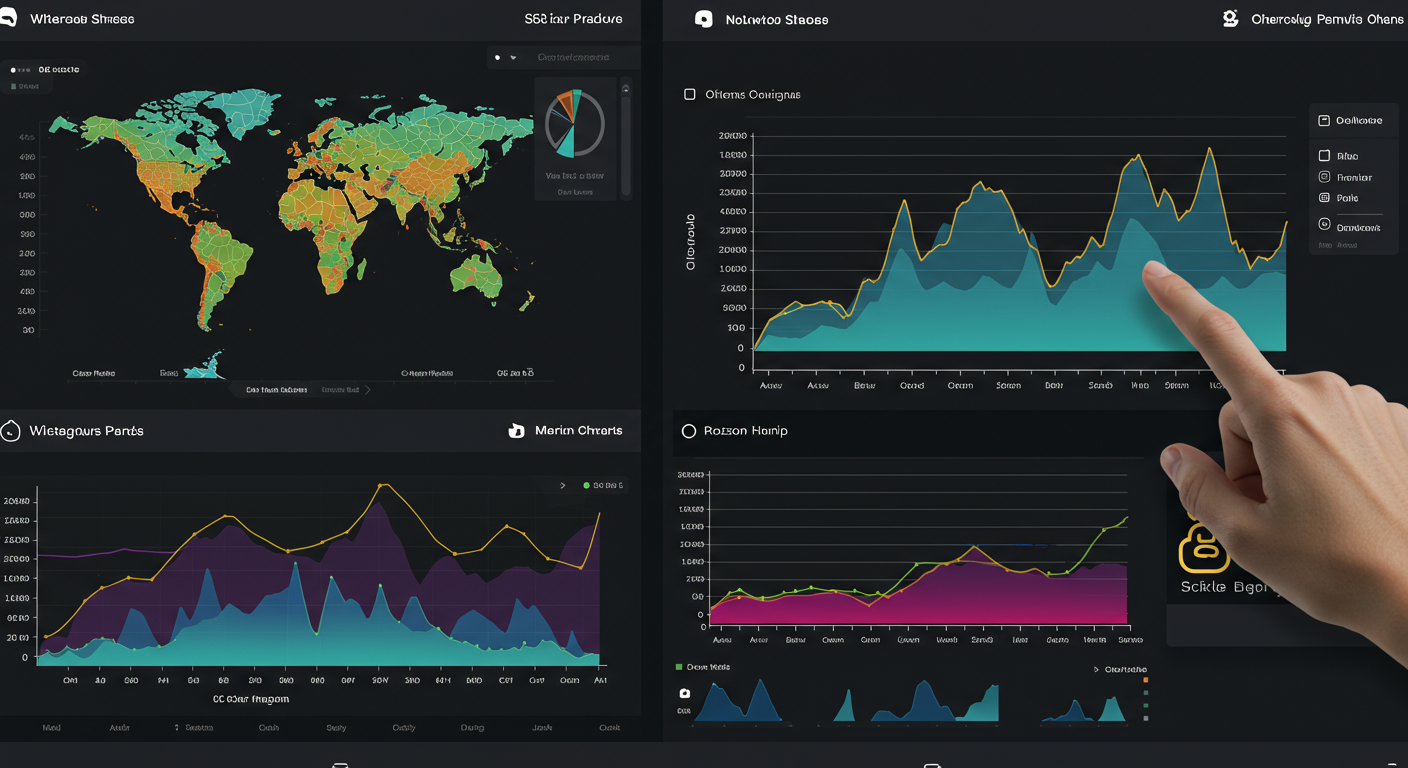Toggle the second legend icon option in right panel
The width and height of the screenshot is (1408, 768).
click(x=1324, y=177)
